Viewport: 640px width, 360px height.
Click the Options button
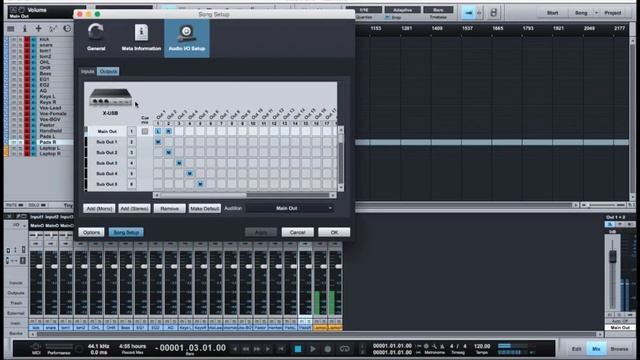tap(91, 232)
